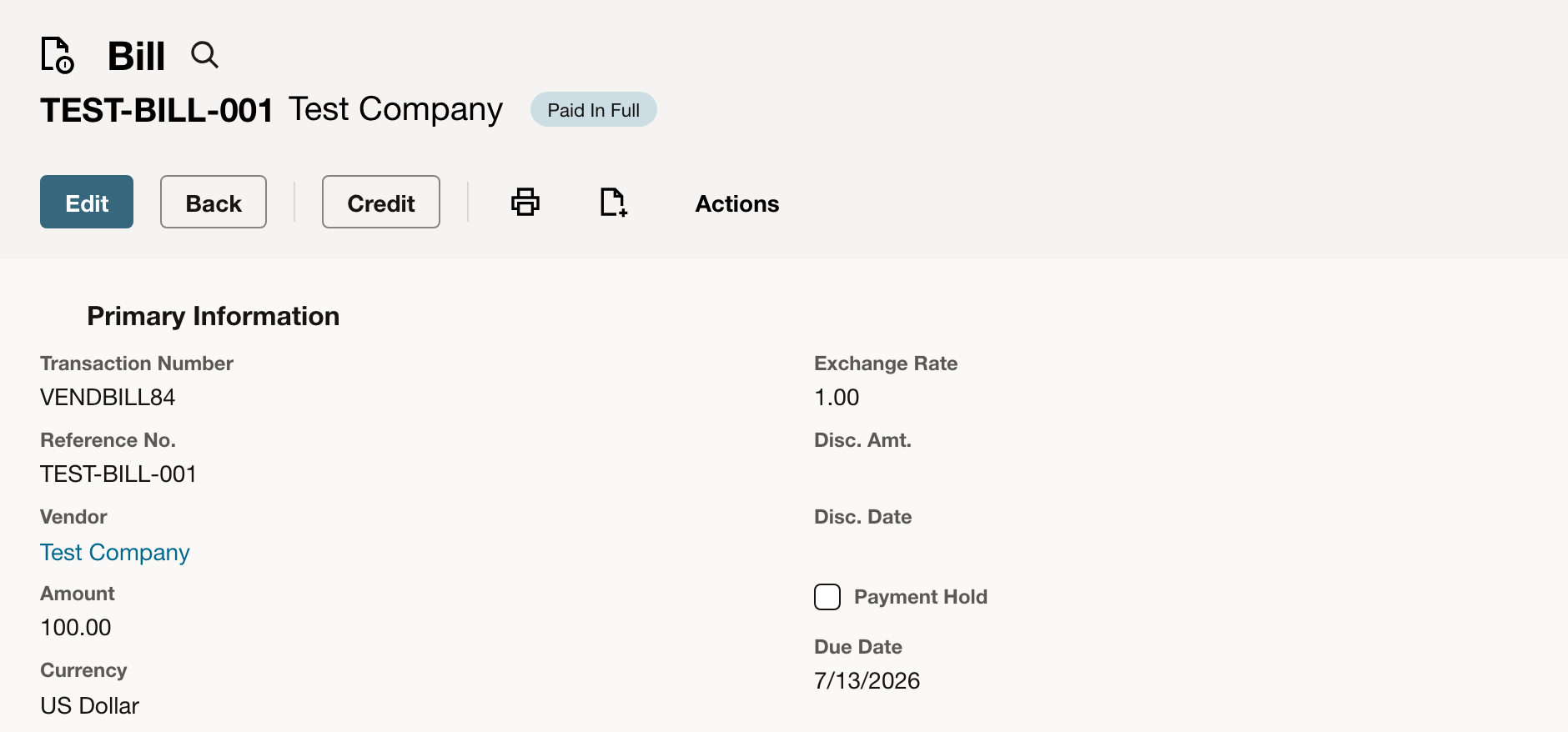Viewport: 1568px width, 732px height.
Task: Select the 1.00 exchange rate value
Action: coord(837,398)
